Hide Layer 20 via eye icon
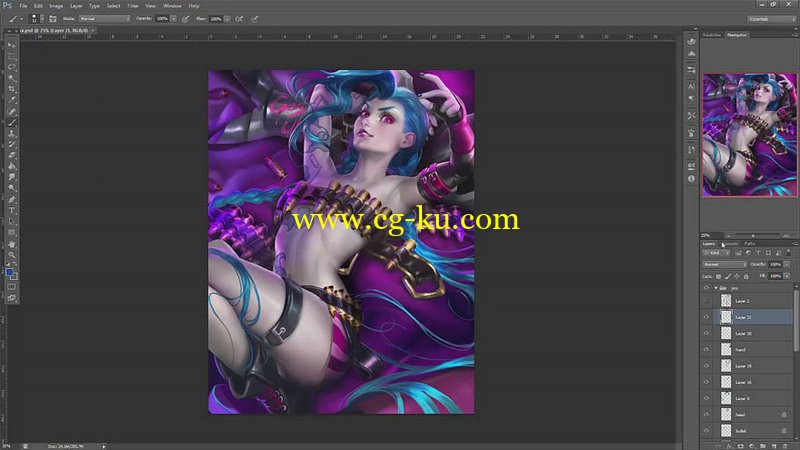The width and height of the screenshot is (800, 450). [707, 334]
